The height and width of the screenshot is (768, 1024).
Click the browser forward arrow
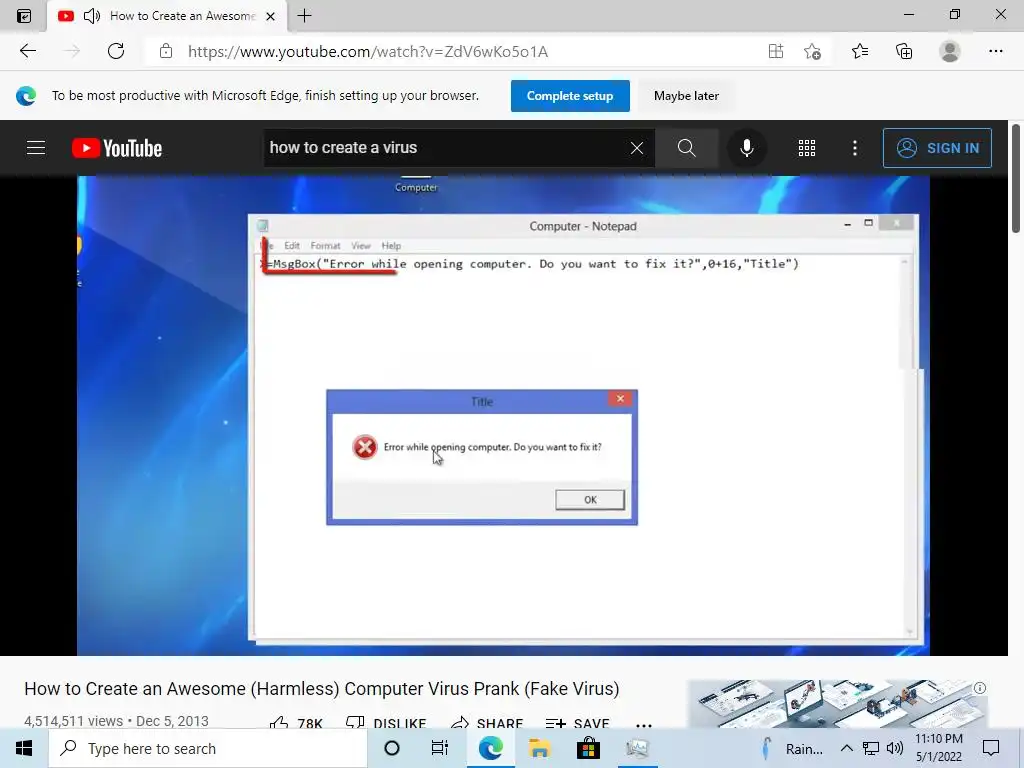point(72,51)
